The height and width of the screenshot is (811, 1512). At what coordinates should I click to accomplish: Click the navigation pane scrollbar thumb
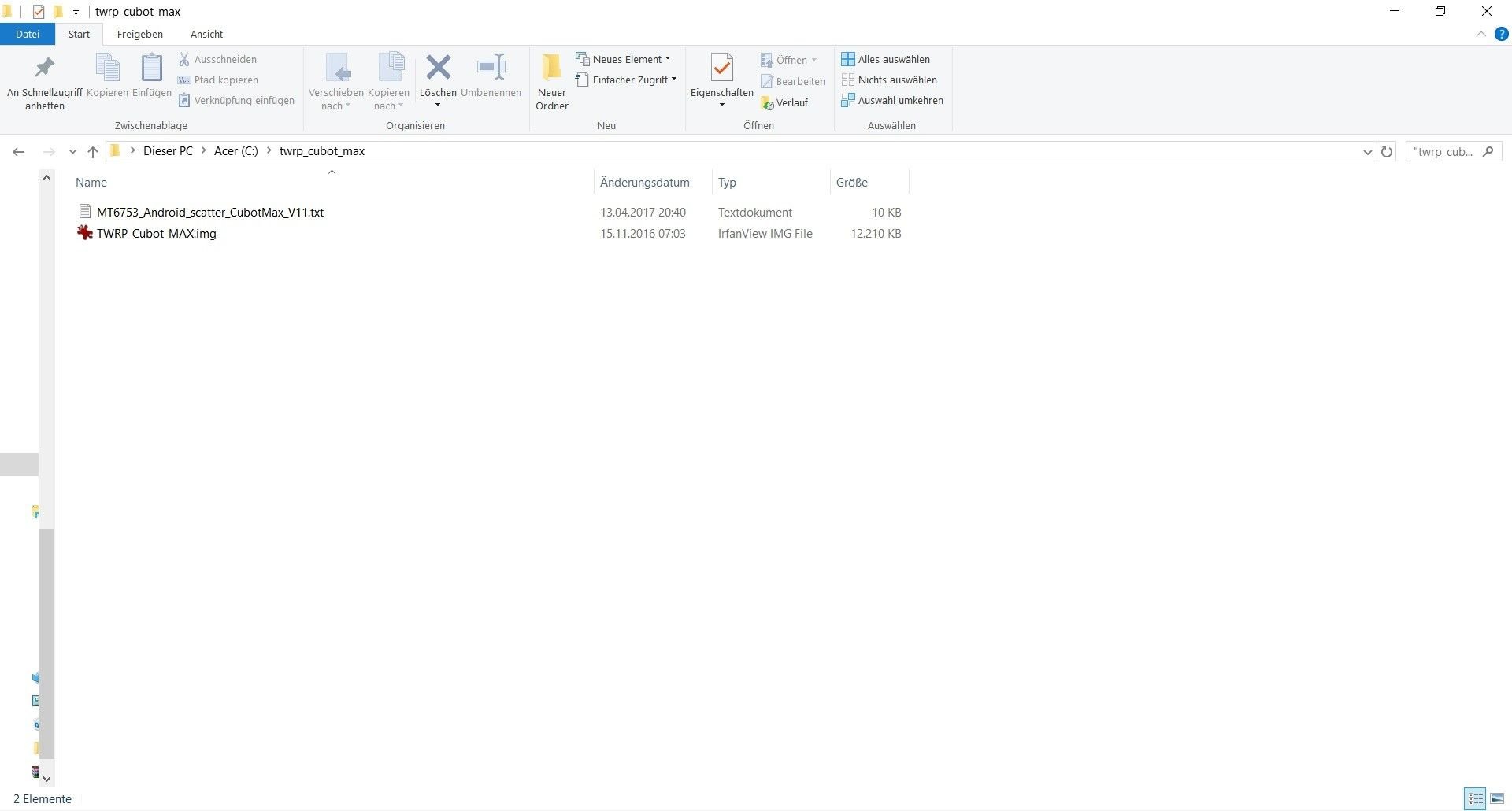coord(46,643)
